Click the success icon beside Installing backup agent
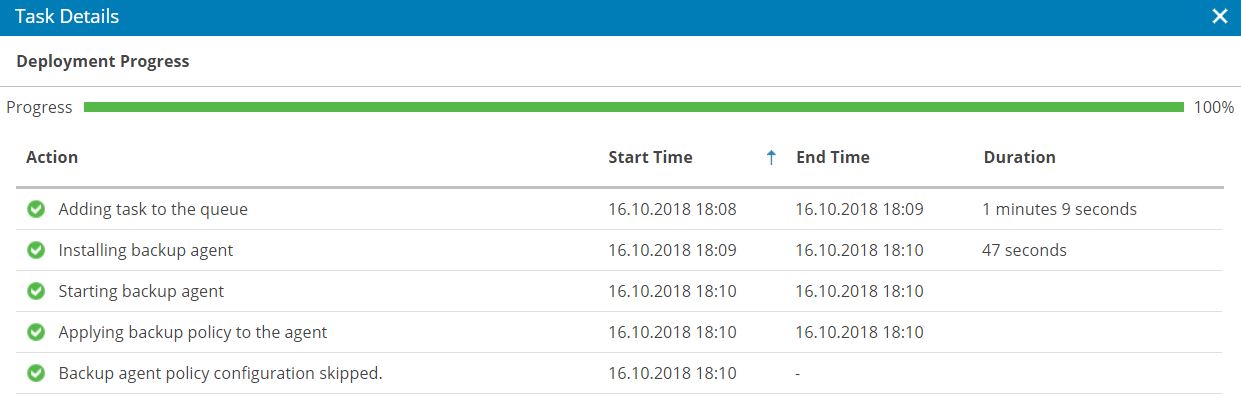 (36, 250)
